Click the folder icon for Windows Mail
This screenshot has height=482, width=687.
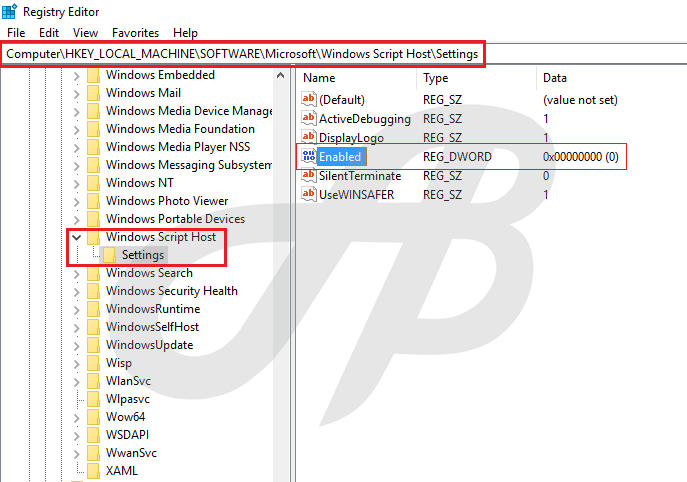click(93, 93)
